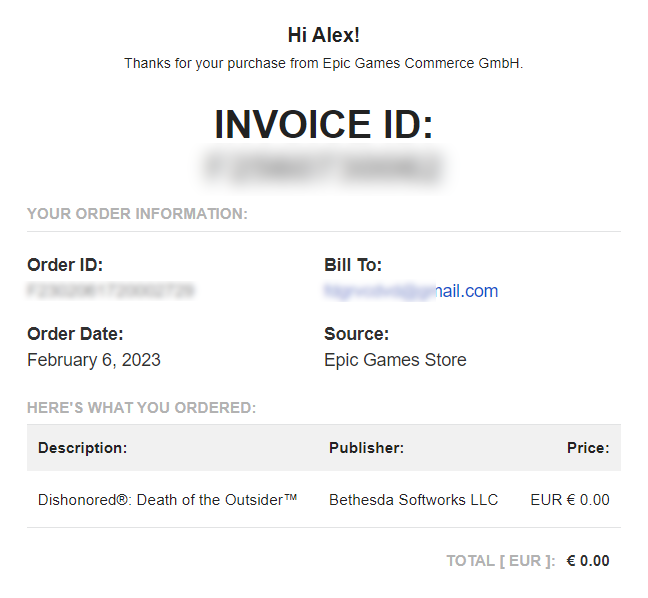
Task: Click the 'Epic Games Store' source text
Action: [395, 360]
